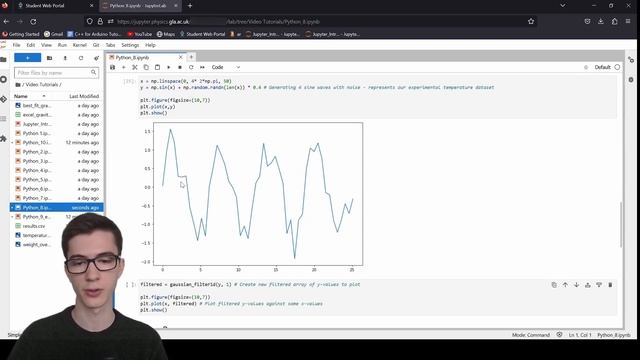Restart kernel and run all cells icon
The width and height of the screenshot is (640, 360).
202,67
